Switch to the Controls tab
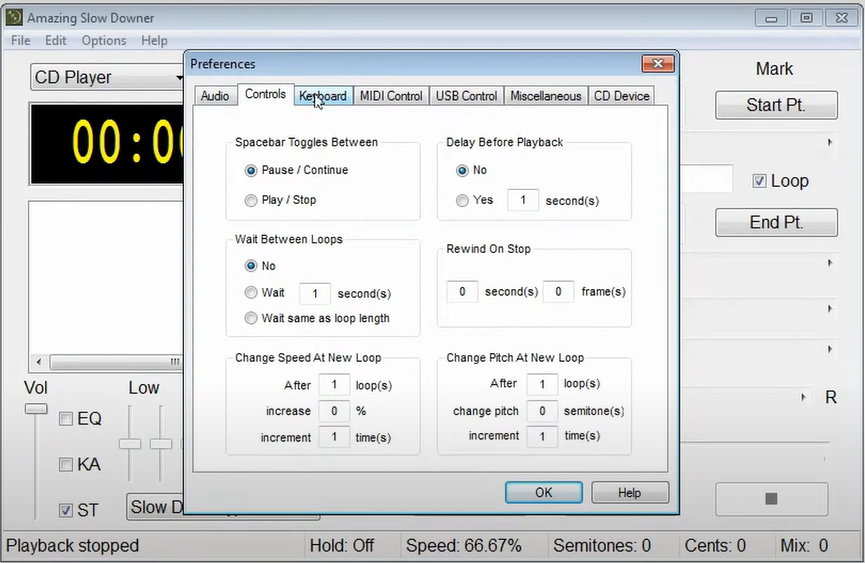The width and height of the screenshot is (865, 563). [x=265, y=94]
